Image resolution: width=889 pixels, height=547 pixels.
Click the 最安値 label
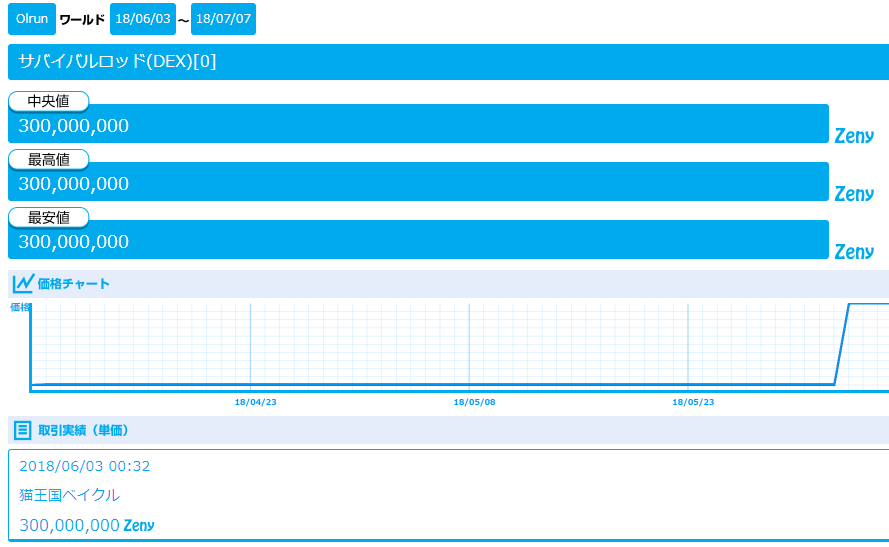point(49,218)
